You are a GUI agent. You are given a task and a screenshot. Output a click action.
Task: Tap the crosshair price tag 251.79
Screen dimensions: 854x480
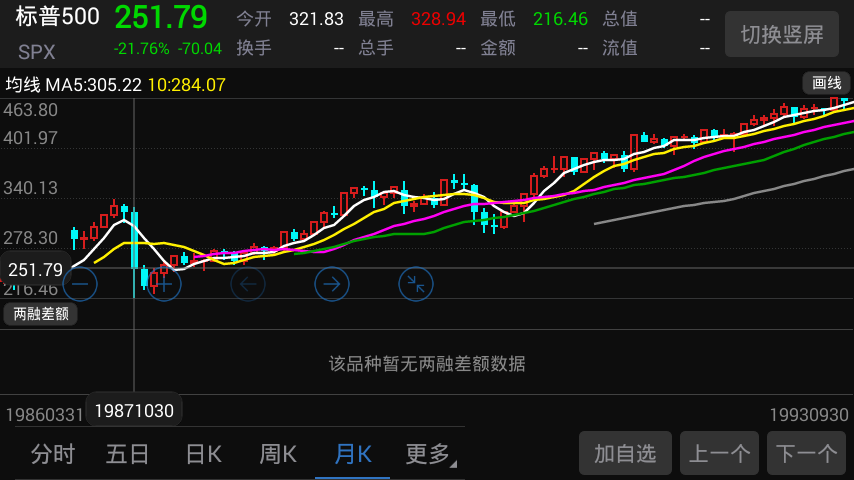coord(35,270)
